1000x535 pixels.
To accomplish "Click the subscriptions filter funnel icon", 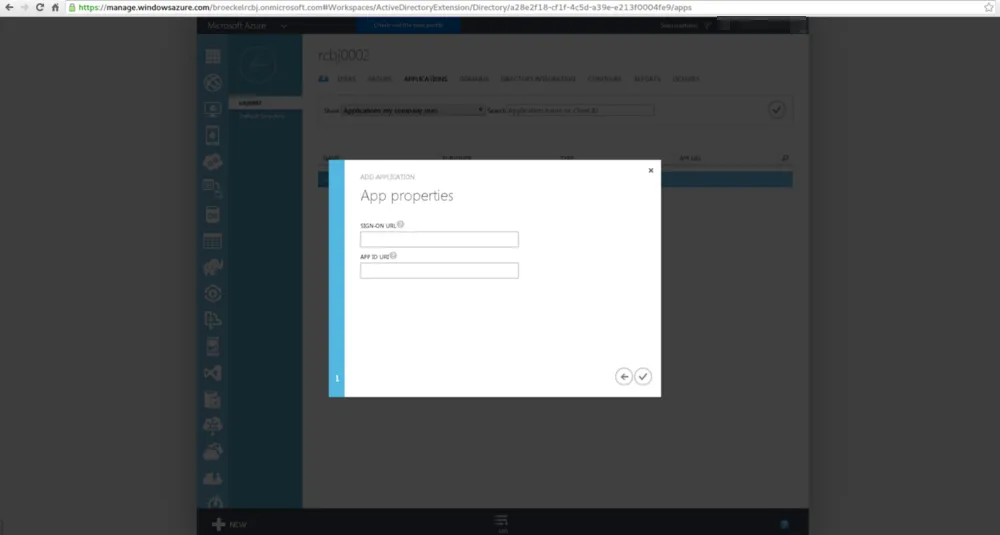I will (x=707, y=26).
